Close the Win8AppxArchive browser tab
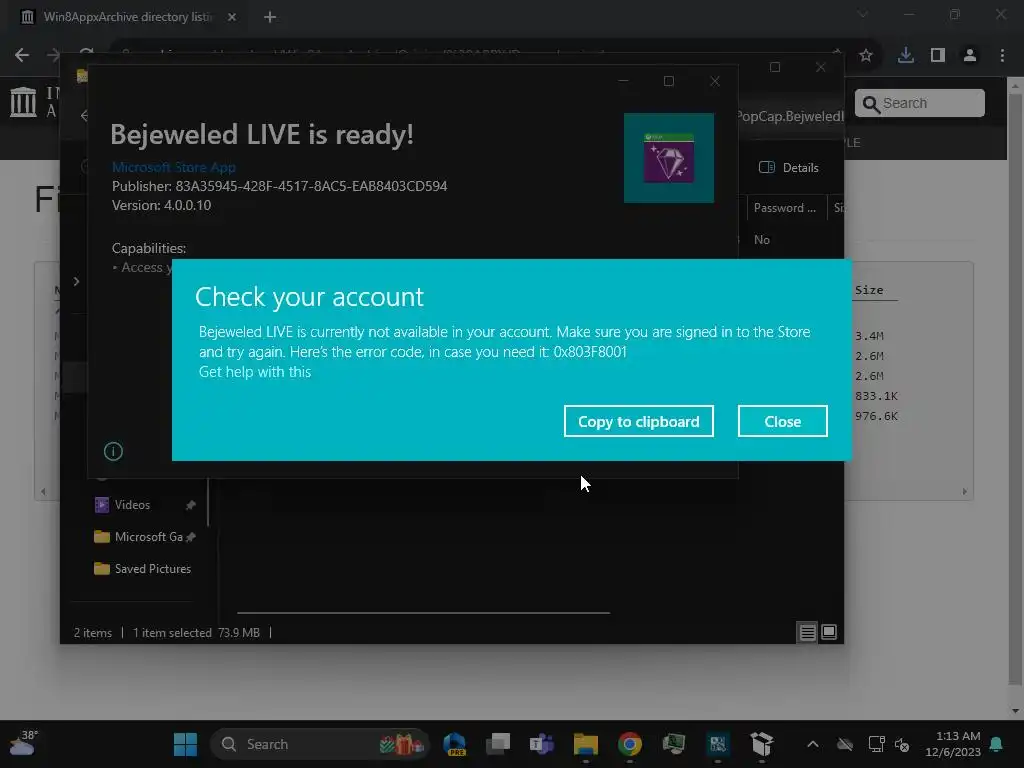This screenshot has width=1024, height=768. point(232,17)
